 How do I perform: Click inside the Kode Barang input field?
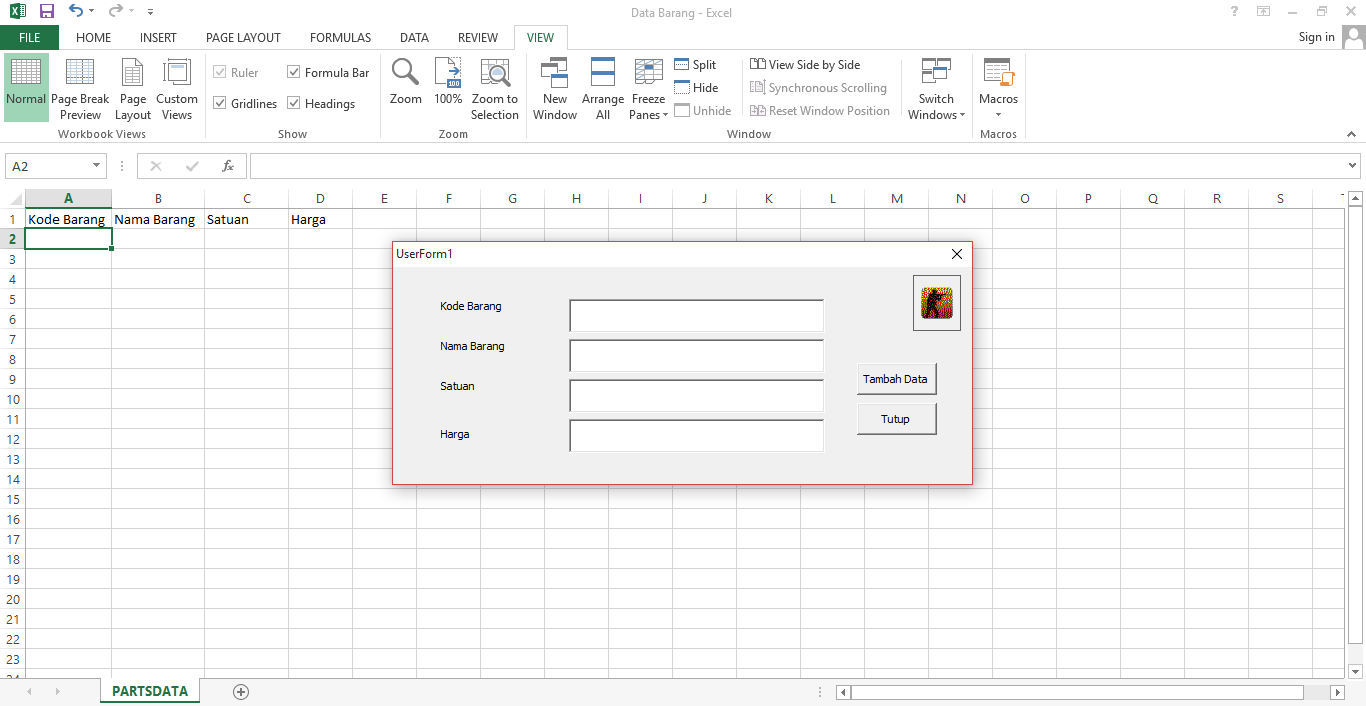coord(695,315)
